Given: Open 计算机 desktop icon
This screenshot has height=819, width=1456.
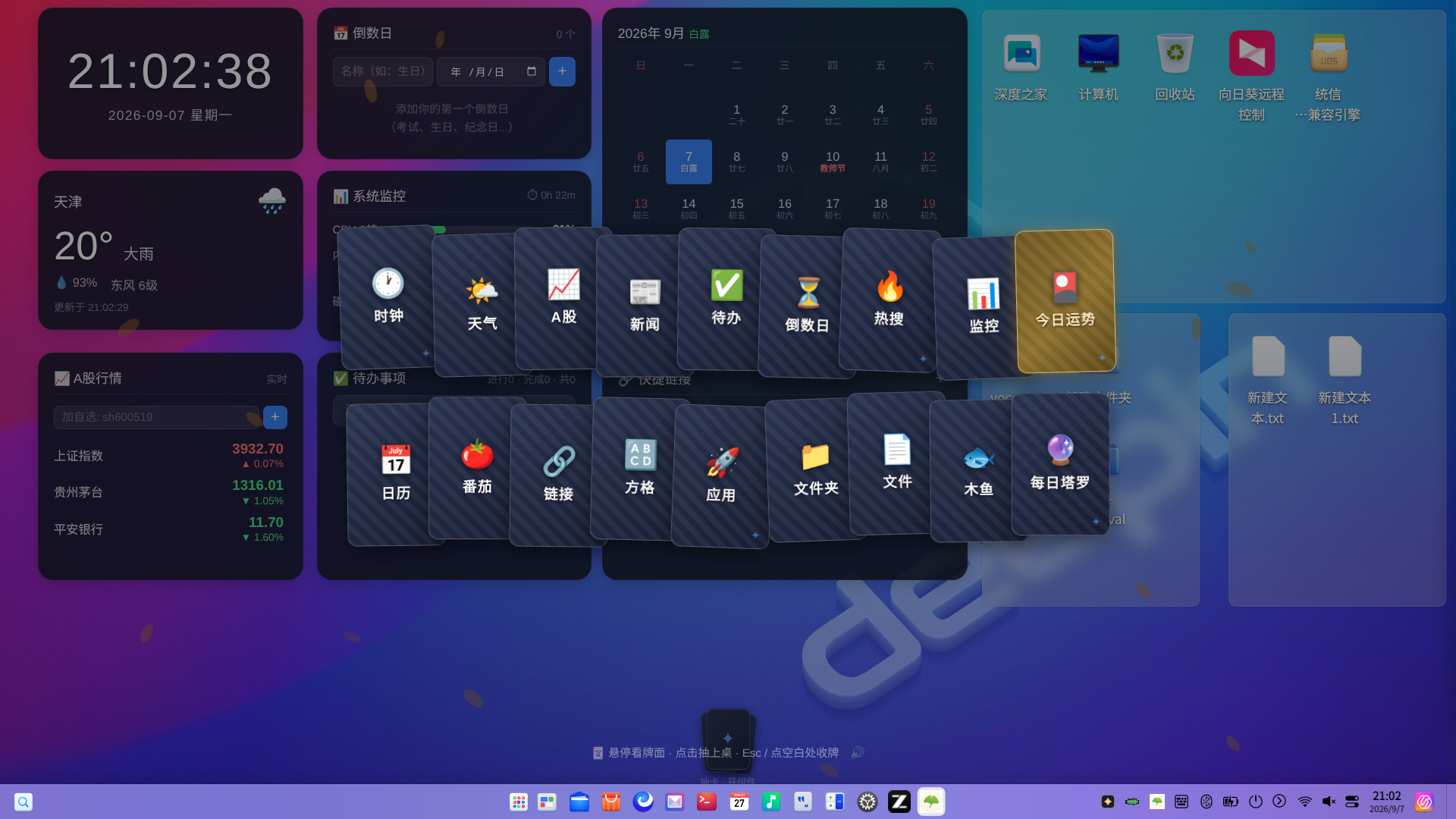Looking at the screenshot, I should pyautogui.click(x=1098, y=68).
